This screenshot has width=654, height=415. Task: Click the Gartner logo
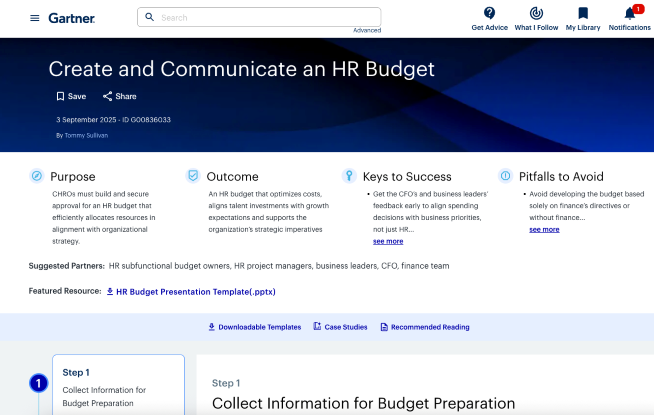(x=72, y=18)
